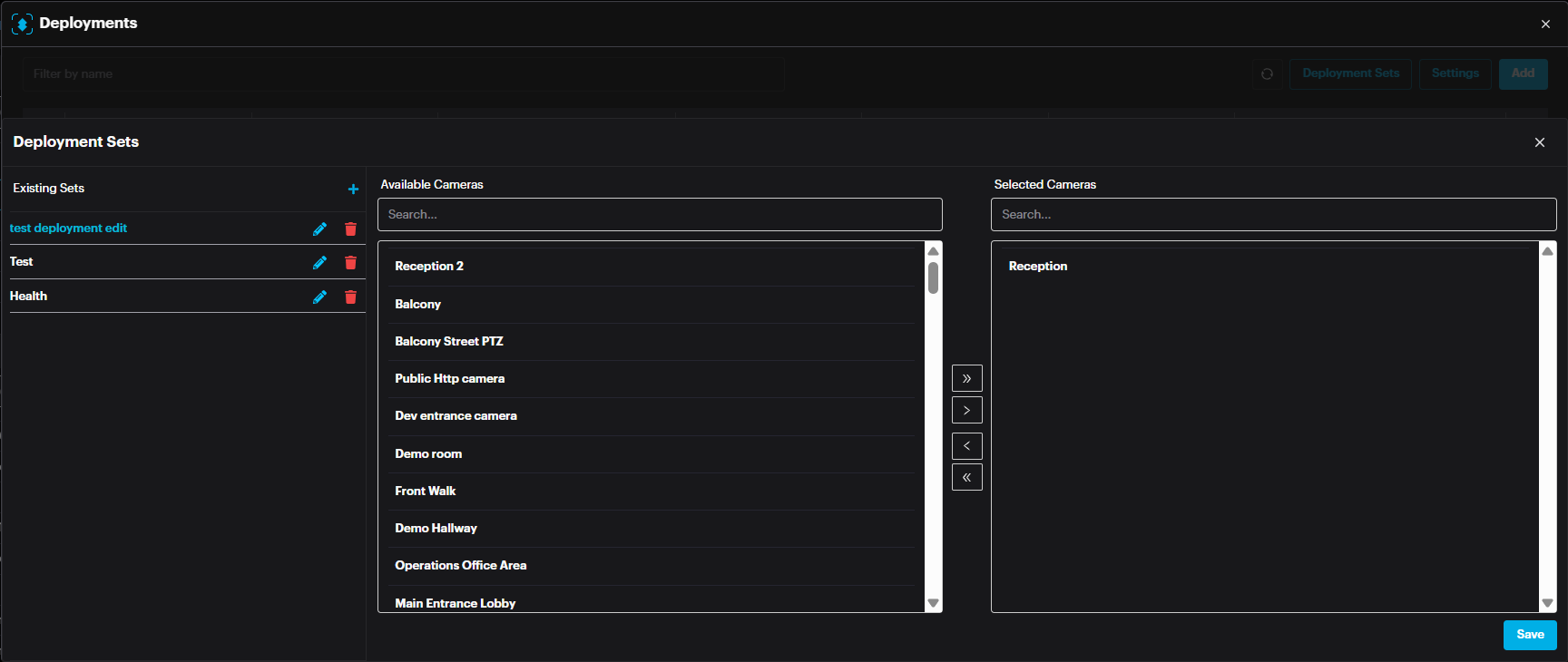Choose Reception in Selected Cameras list
The image size is (1568, 662).
1038,266
